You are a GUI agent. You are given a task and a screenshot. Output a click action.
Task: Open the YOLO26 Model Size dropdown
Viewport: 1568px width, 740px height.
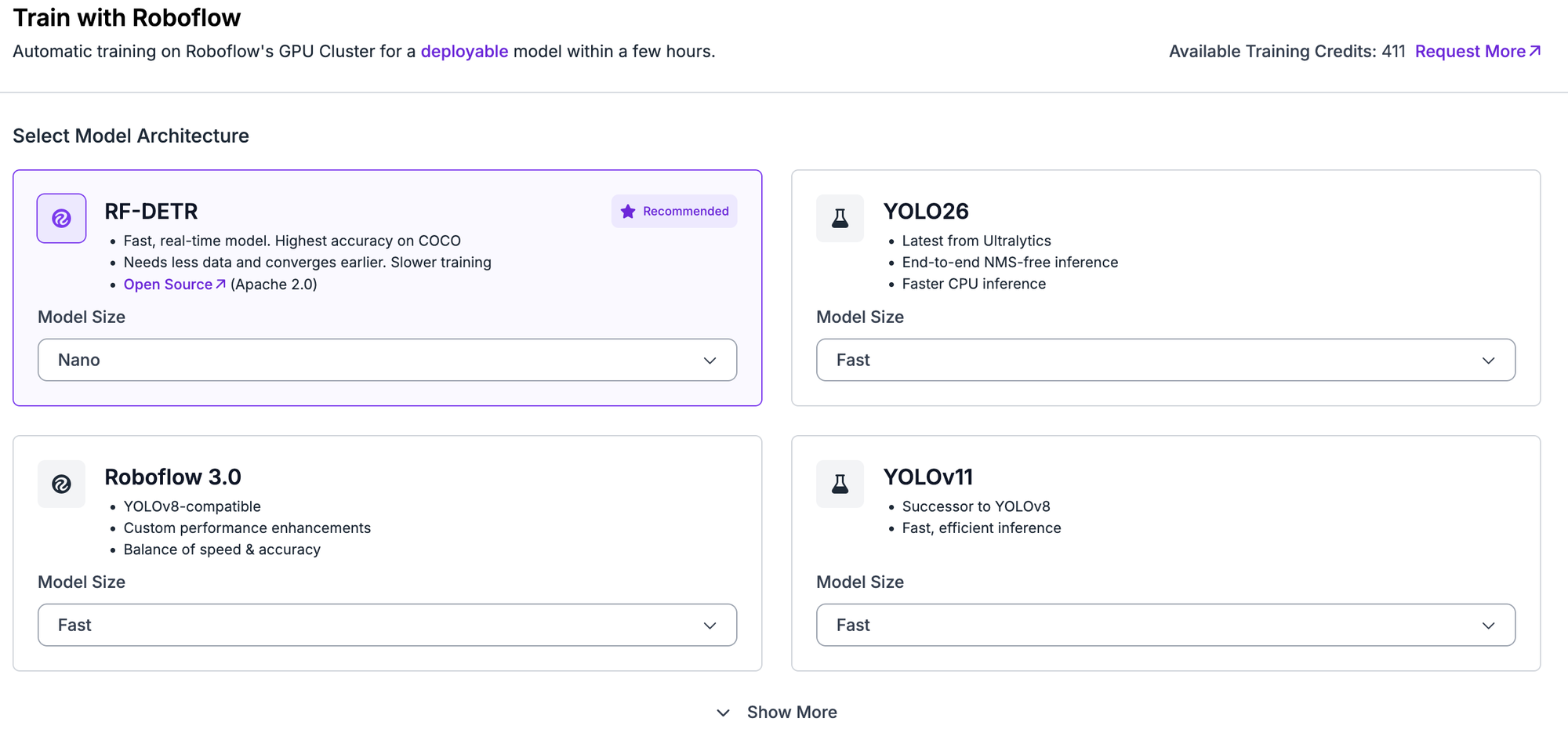click(1166, 360)
